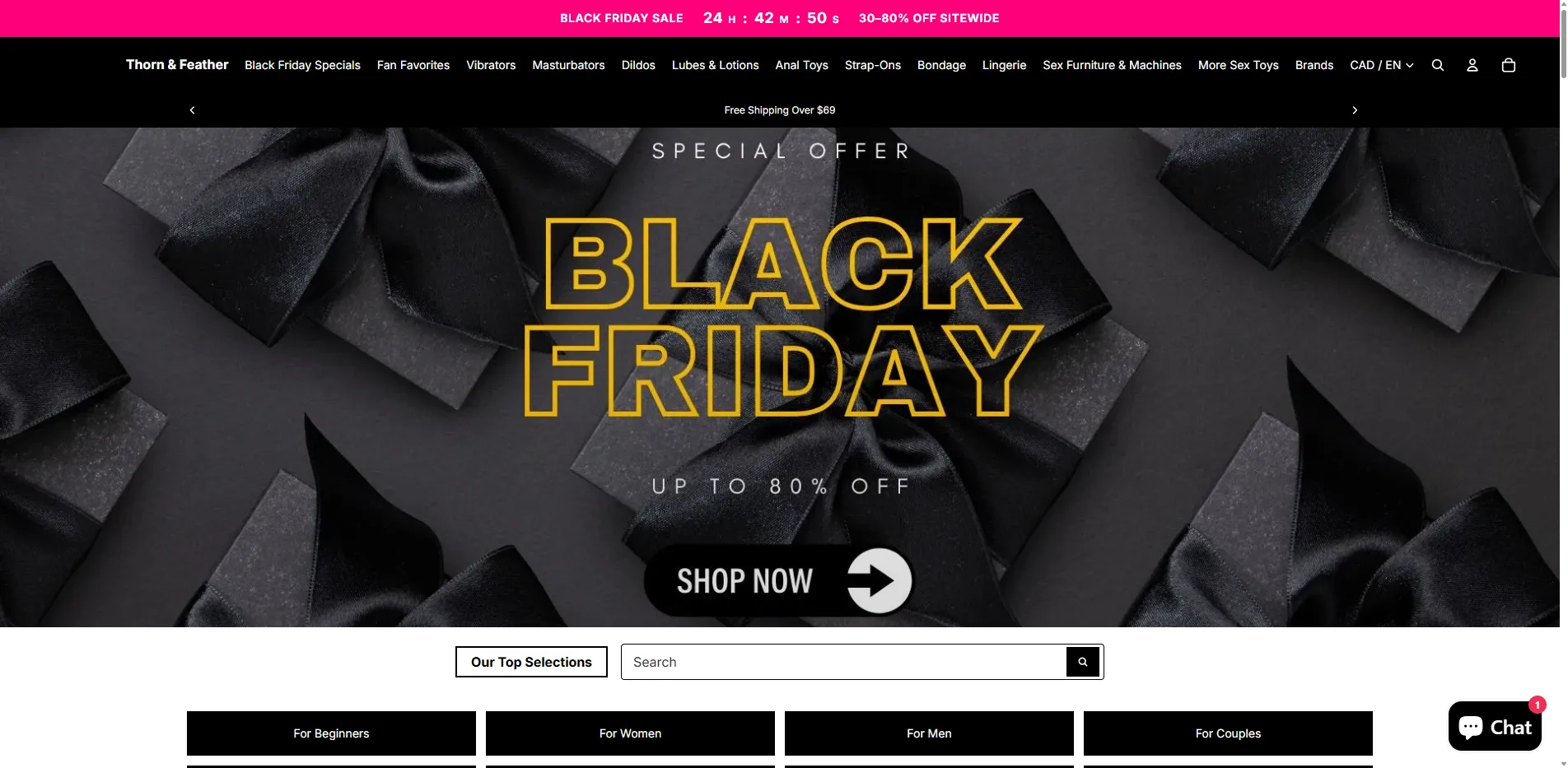
Task: Click the Black Friday Sale countdown banner
Action: [780, 18]
